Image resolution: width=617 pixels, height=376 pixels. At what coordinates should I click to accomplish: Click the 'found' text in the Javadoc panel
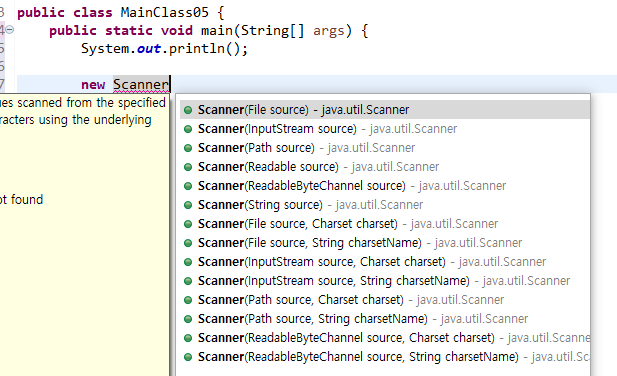coord(27,199)
